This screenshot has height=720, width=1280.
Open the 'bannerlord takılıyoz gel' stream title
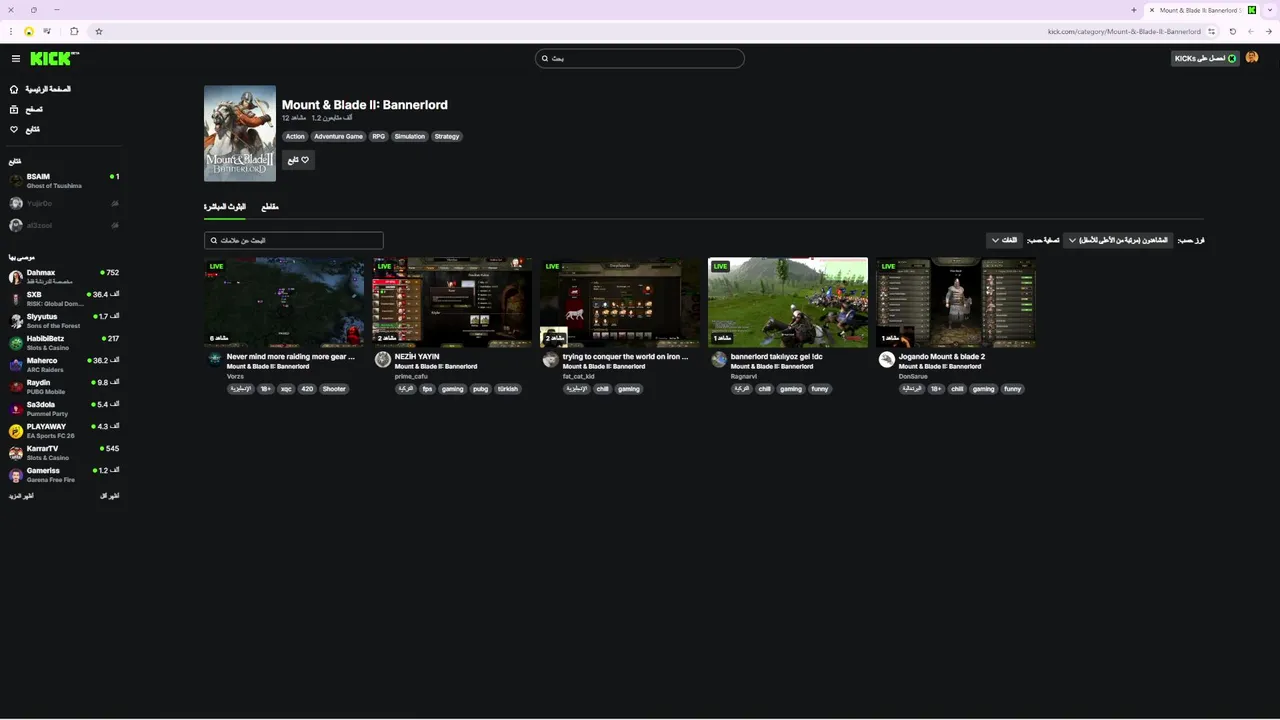point(777,356)
